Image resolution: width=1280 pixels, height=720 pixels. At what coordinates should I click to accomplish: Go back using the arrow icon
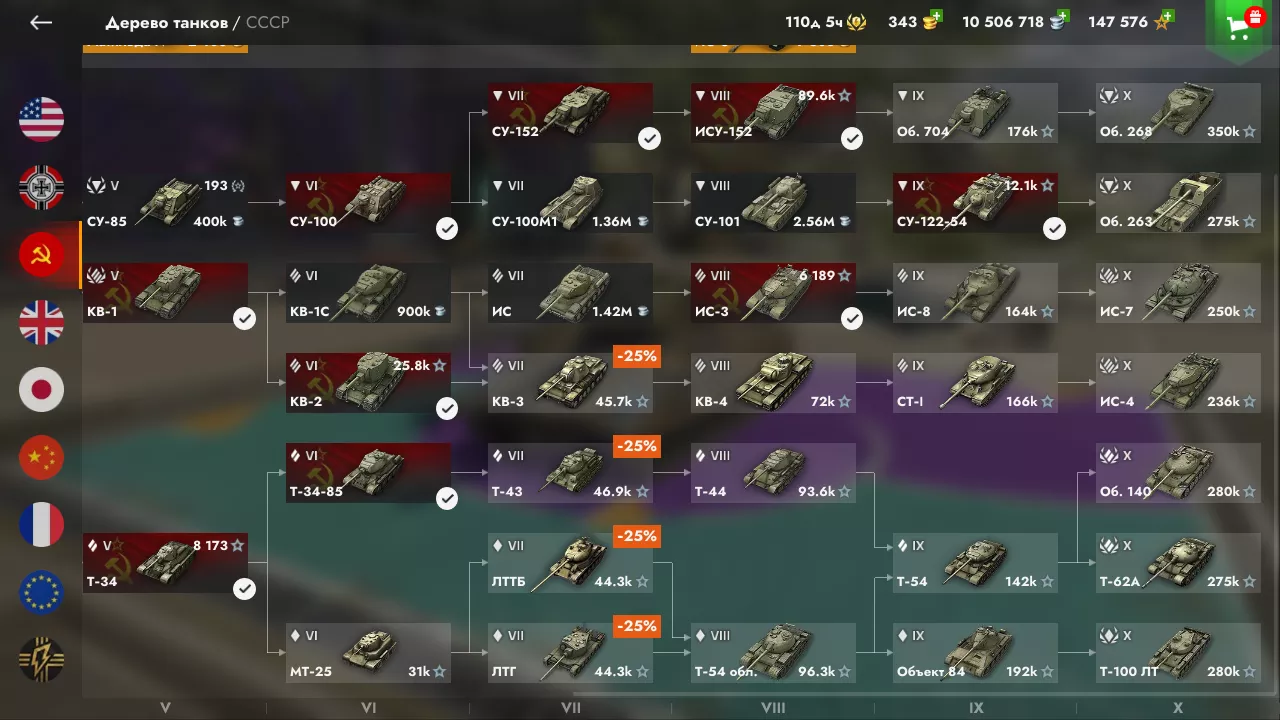pyautogui.click(x=40, y=22)
